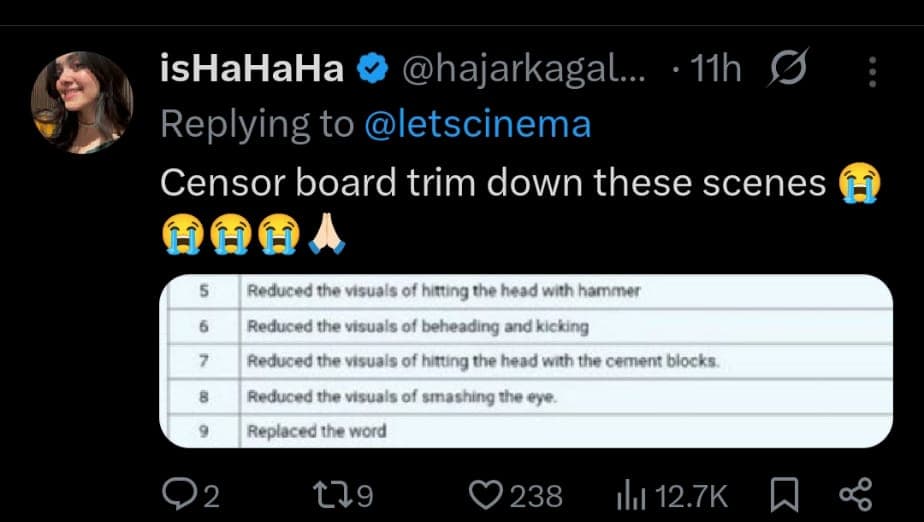
Task: Open the @letscinema mention link
Action: click(476, 125)
